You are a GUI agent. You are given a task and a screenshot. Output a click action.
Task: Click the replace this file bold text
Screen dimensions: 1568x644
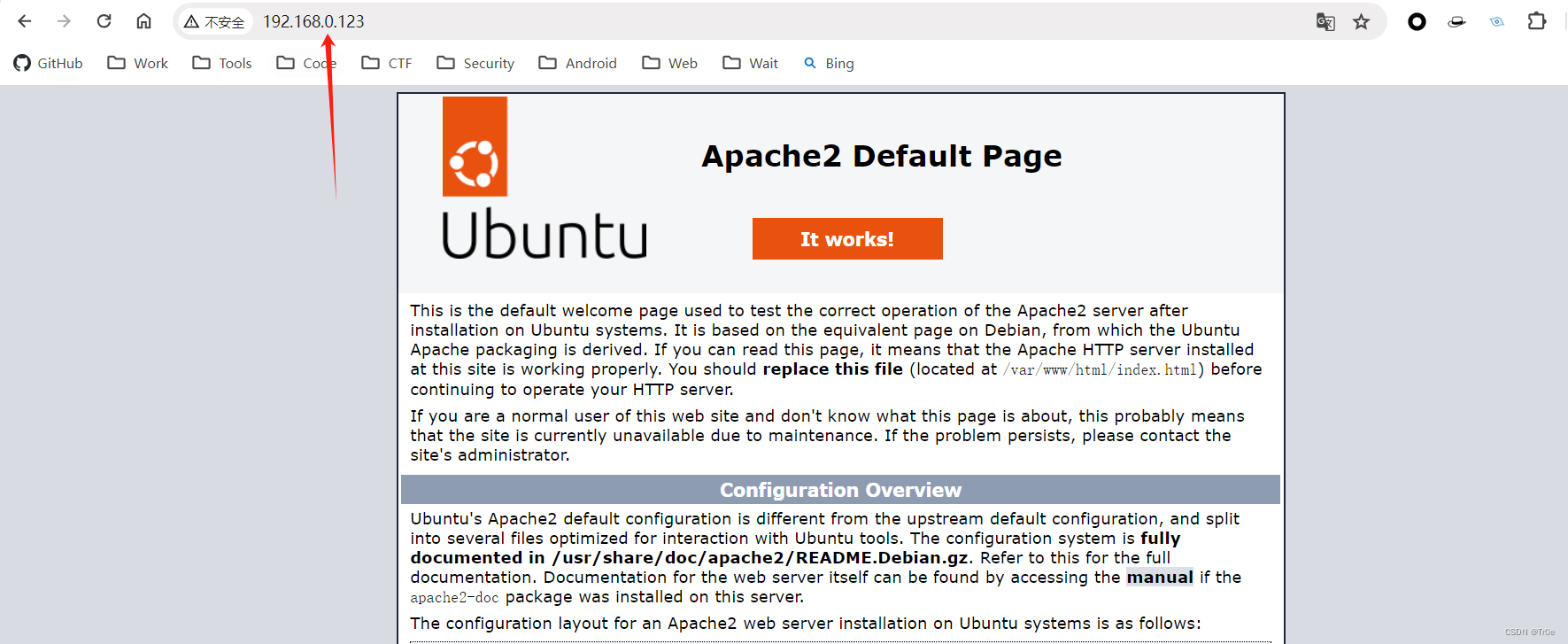pos(833,369)
